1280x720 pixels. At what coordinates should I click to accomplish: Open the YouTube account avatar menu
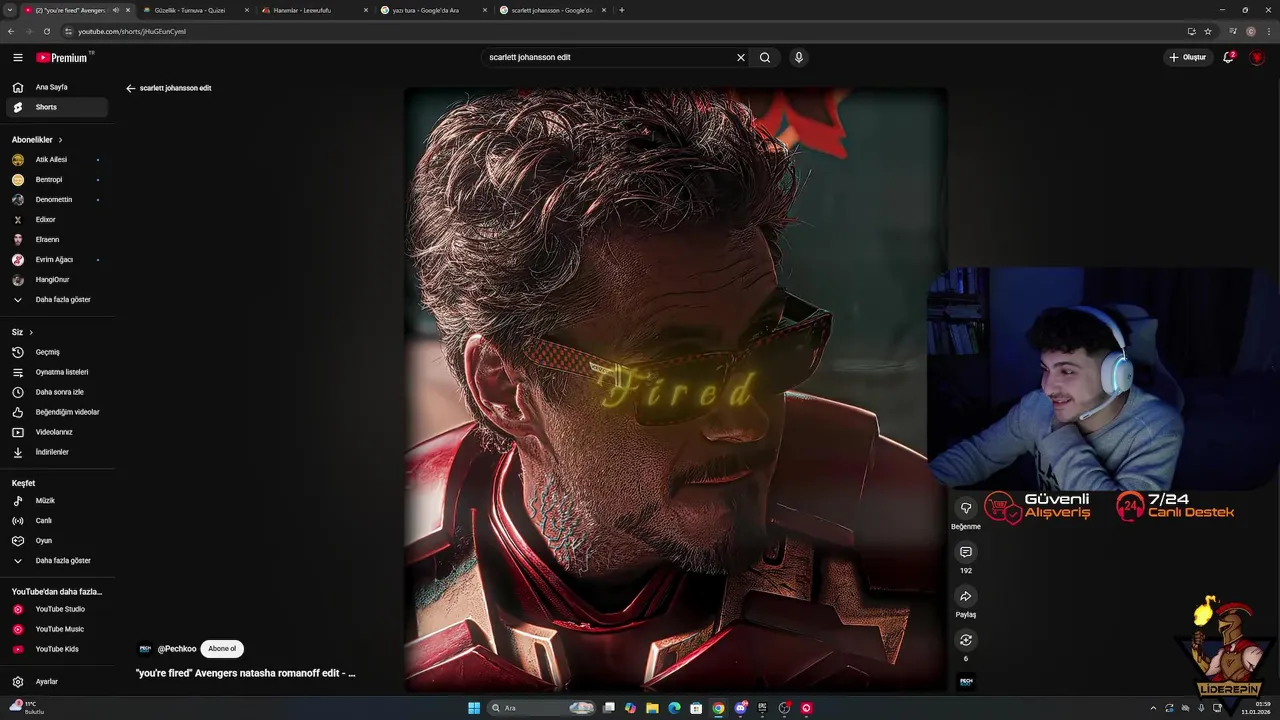point(1257,57)
